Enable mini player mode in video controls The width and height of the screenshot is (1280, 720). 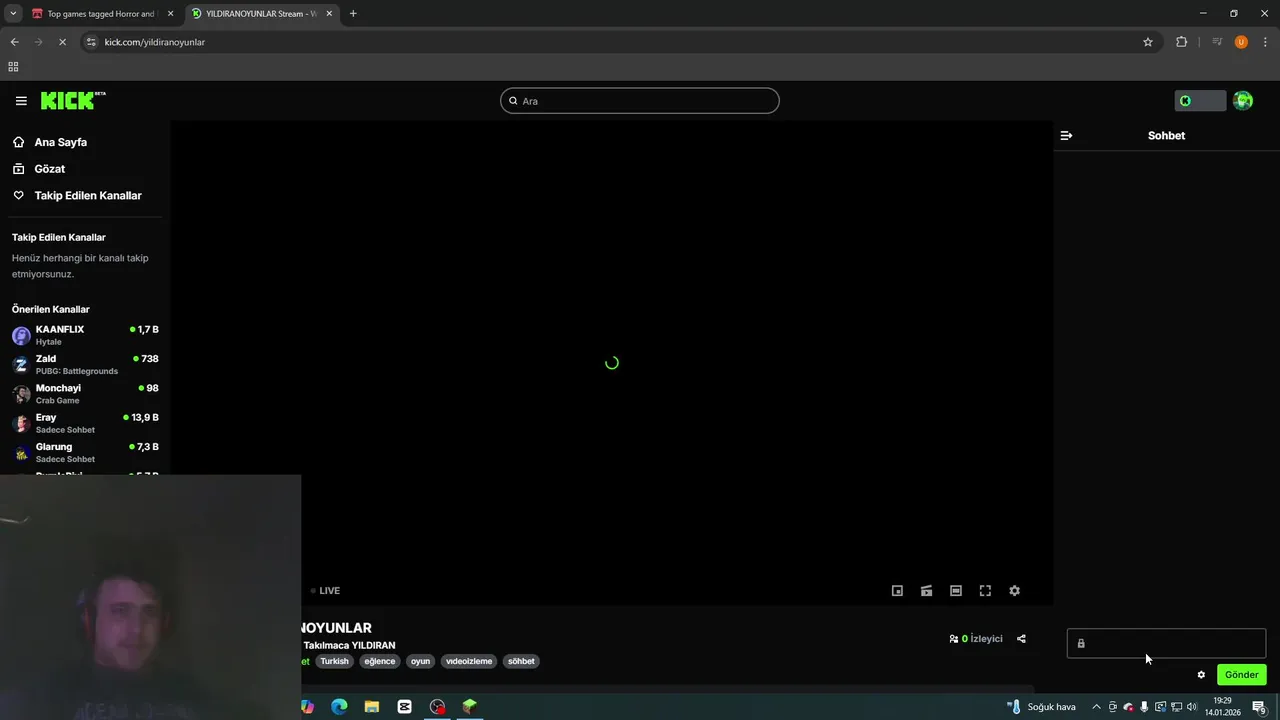[897, 591]
